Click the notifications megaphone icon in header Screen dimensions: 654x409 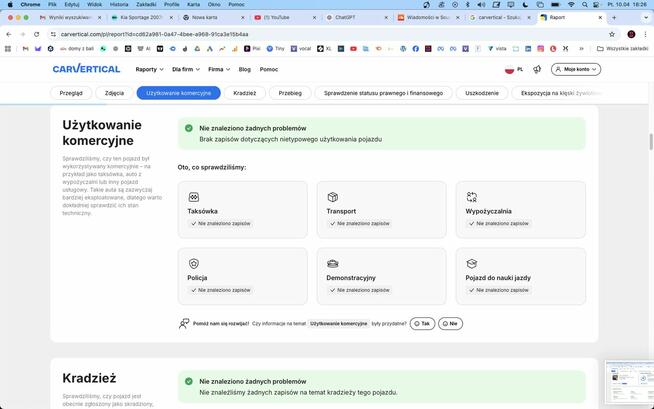pyautogui.click(x=537, y=69)
